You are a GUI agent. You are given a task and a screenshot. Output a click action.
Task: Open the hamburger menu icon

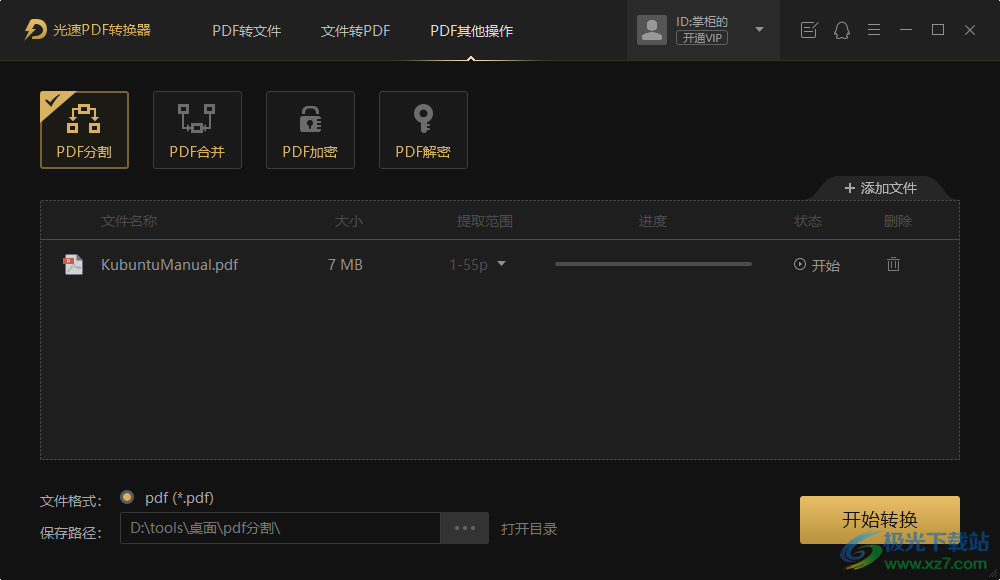pyautogui.click(x=874, y=30)
